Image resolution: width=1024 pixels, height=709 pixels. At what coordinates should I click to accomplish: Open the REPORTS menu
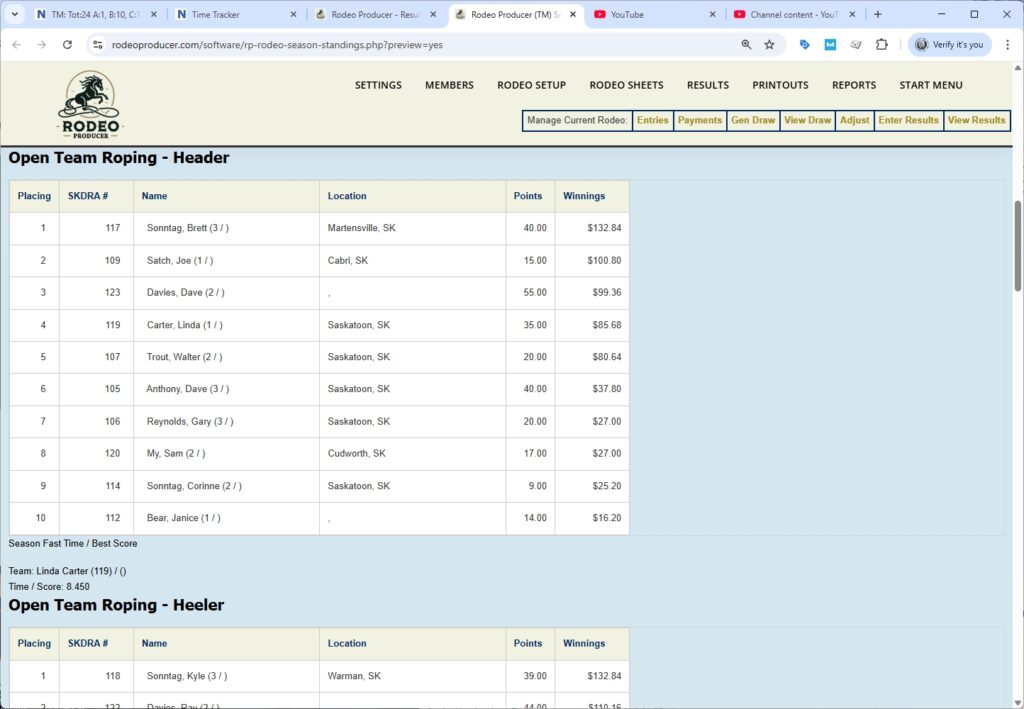pos(853,85)
